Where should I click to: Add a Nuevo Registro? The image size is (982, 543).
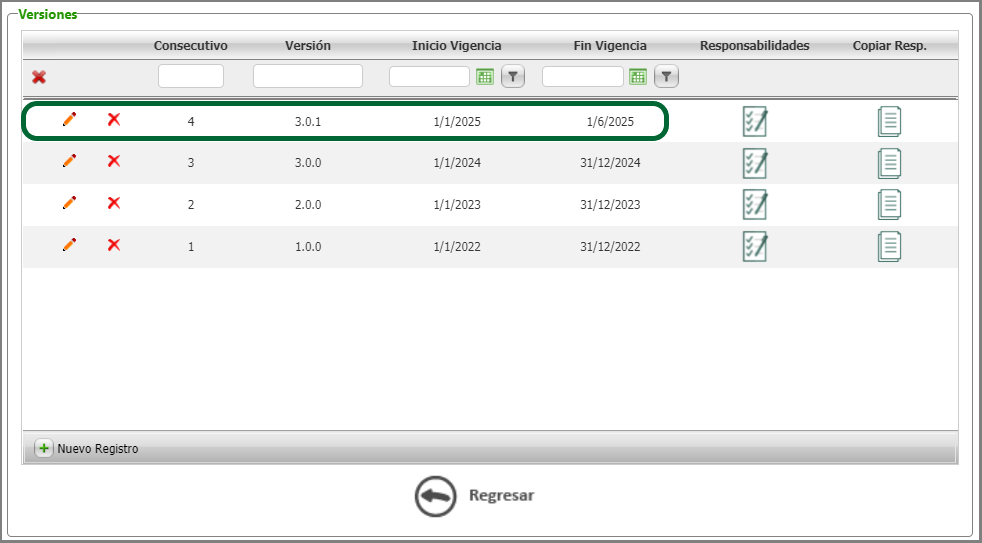(86, 448)
